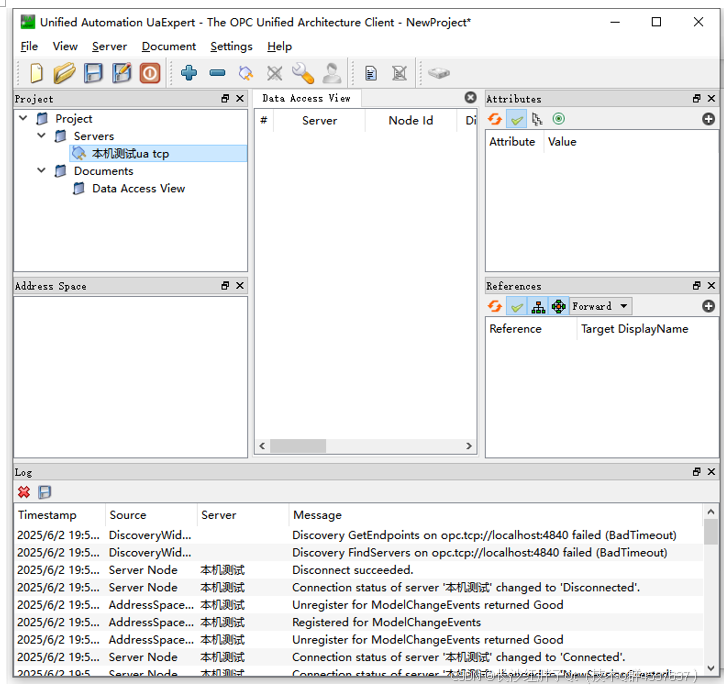The height and width of the screenshot is (689, 724).
Task: Select the 'Disconnect succeeded.' log entry
Action: click(x=359, y=570)
